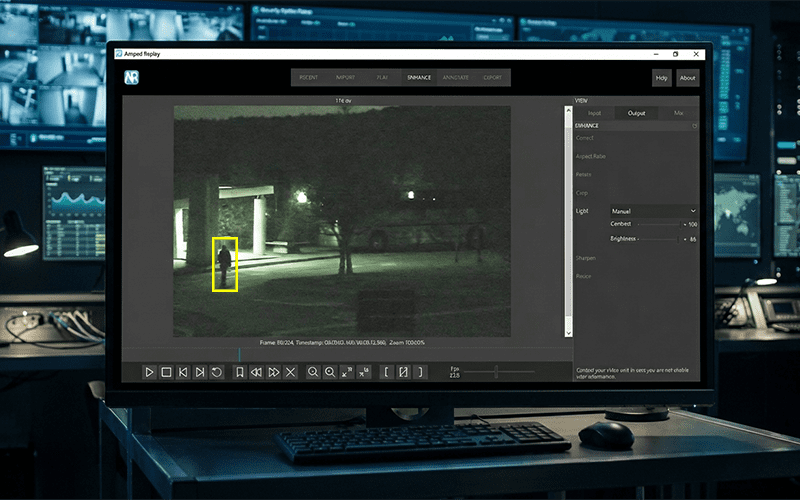Adjust the Brightness slider
Screen dimensions: 800x500
660,240
